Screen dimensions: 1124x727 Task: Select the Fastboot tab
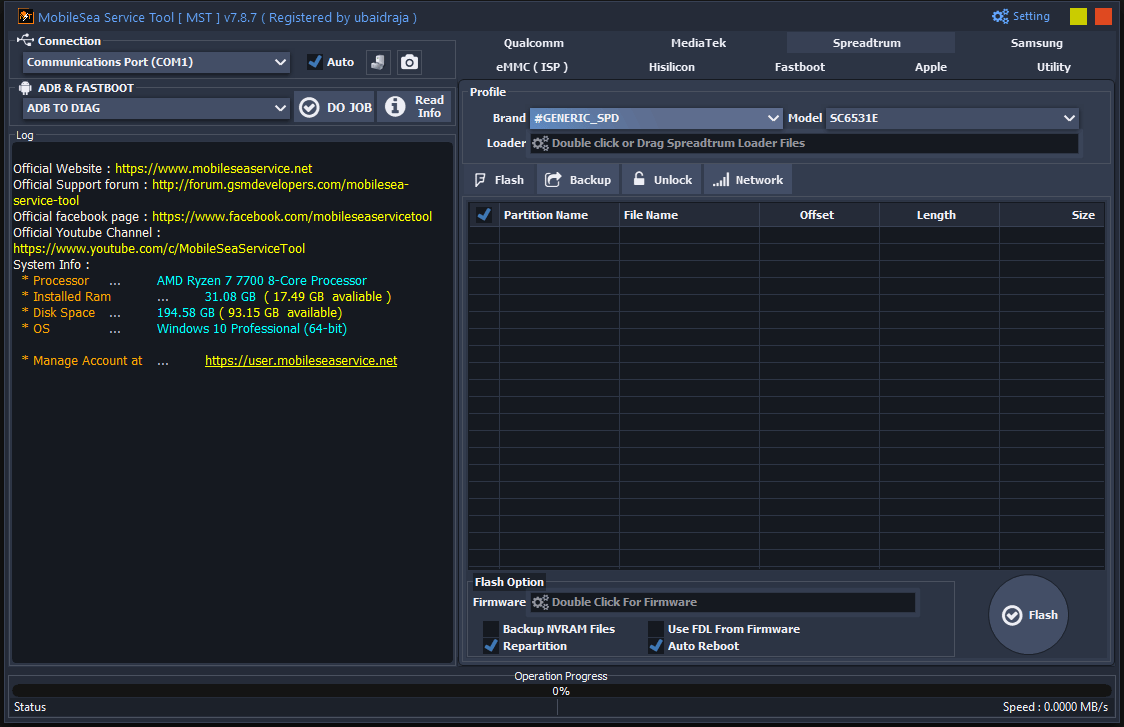(x=799, y=67)
